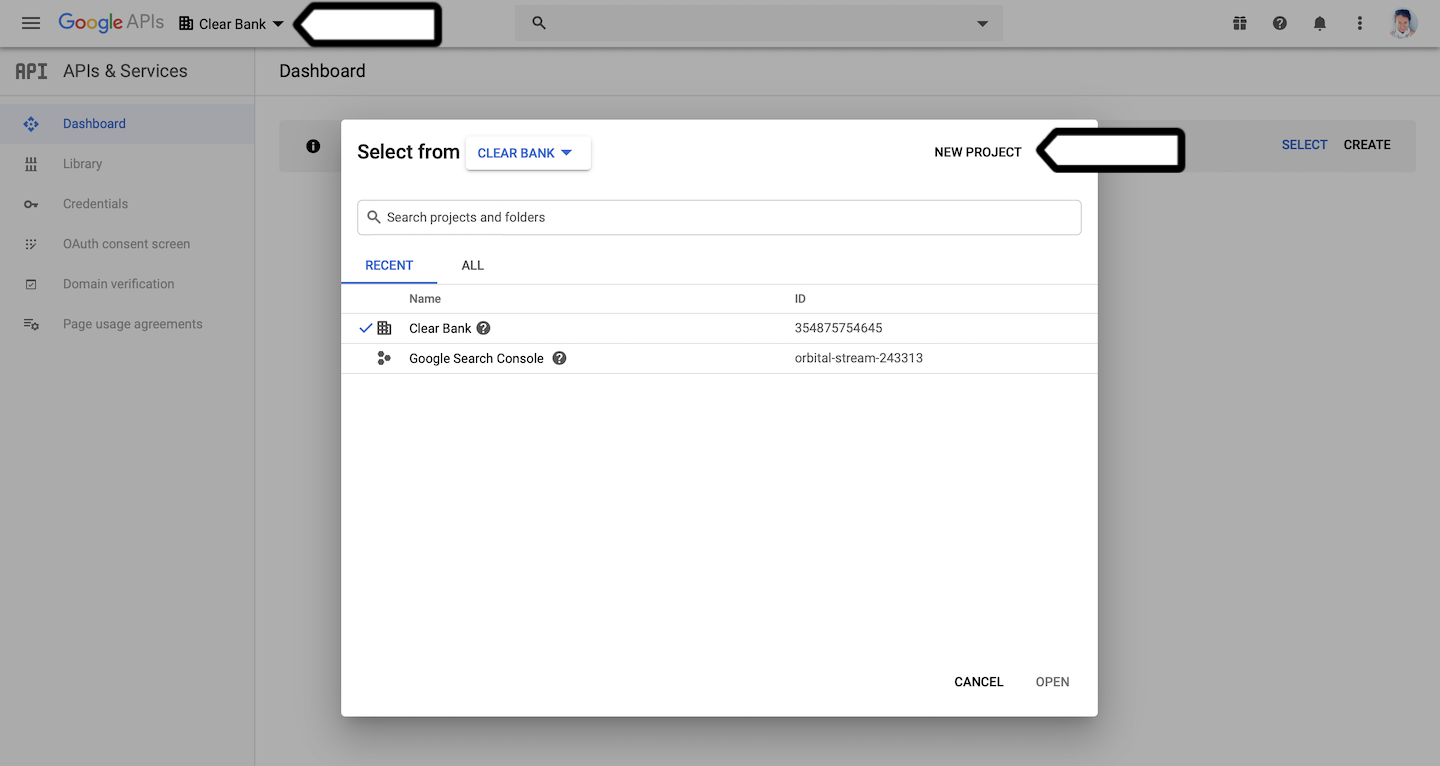Click help icon next to Google Search Console
Screen dimensions: 1440x766
(559, 358)
